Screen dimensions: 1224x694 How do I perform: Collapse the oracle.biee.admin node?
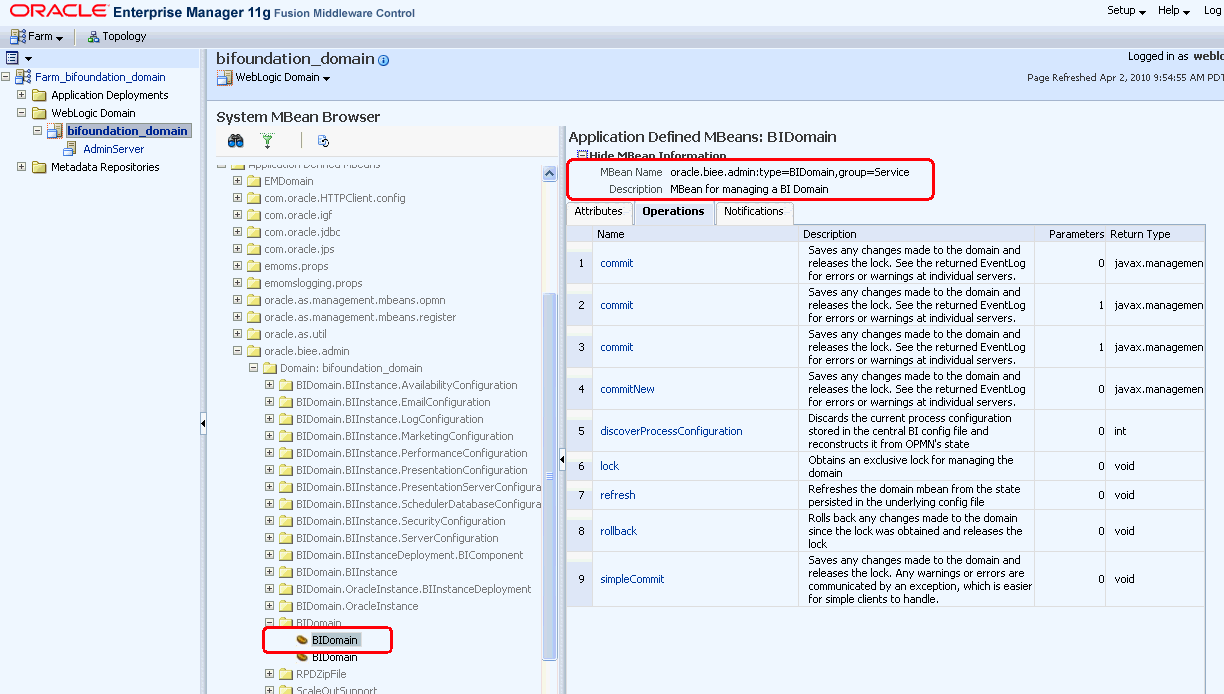click(x=238, y=350)
